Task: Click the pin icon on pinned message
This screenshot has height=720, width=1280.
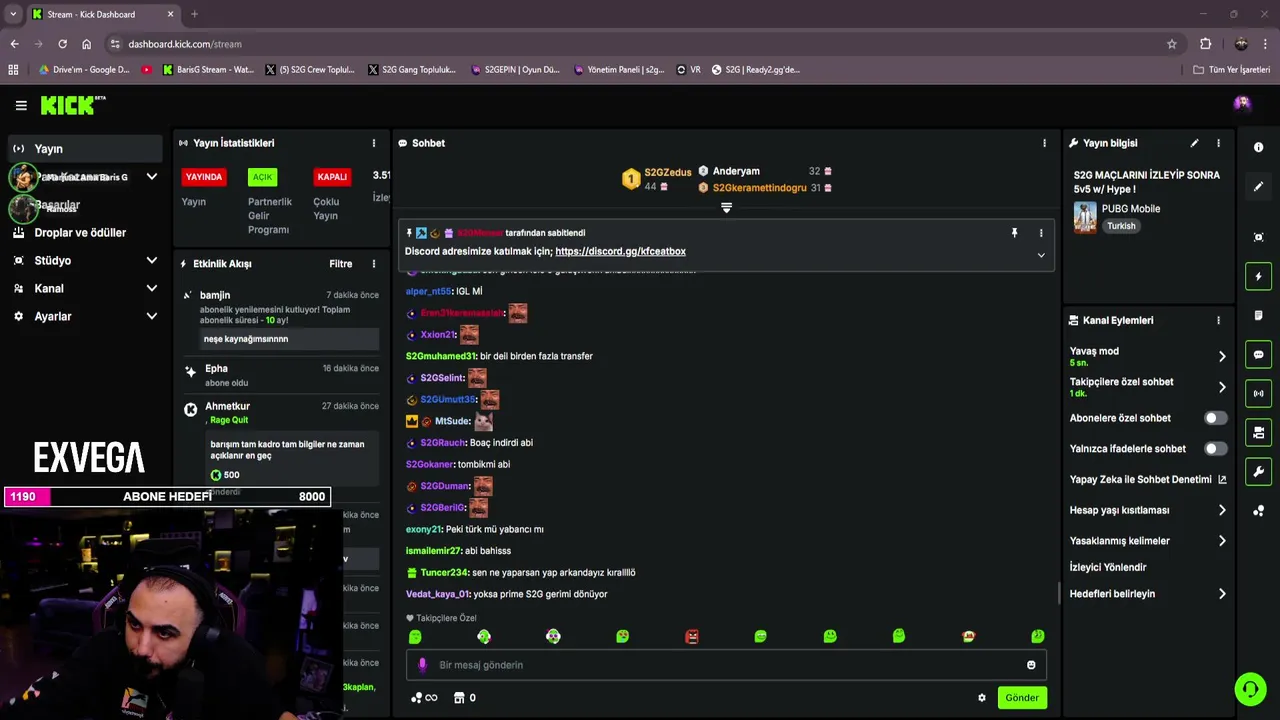Action: coord(1014,233)
